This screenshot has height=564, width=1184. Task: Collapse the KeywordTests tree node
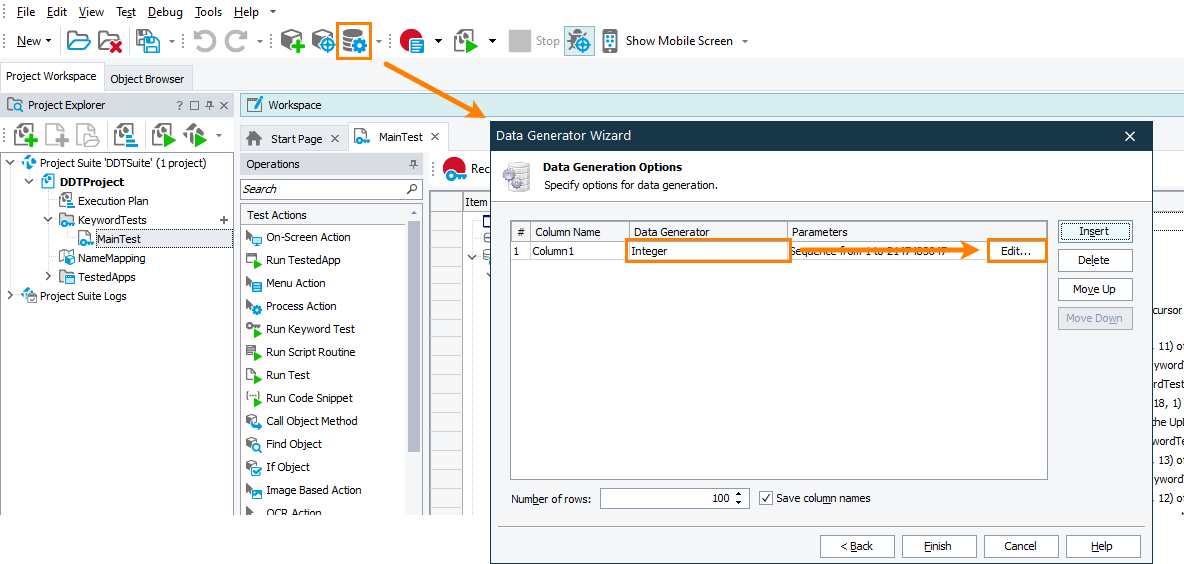click(x=48, y=220)
